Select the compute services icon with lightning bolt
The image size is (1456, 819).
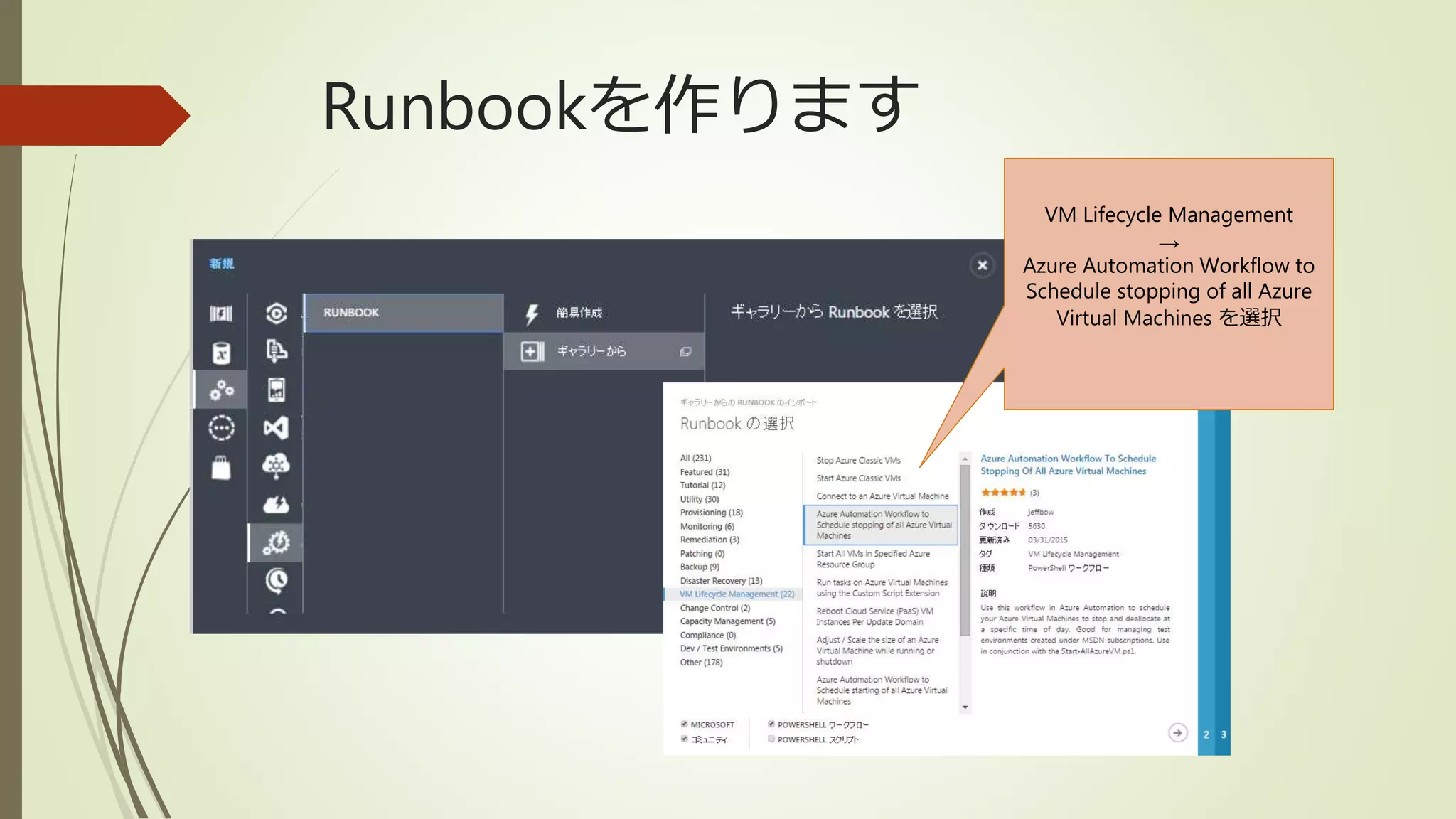coord(221,314)
